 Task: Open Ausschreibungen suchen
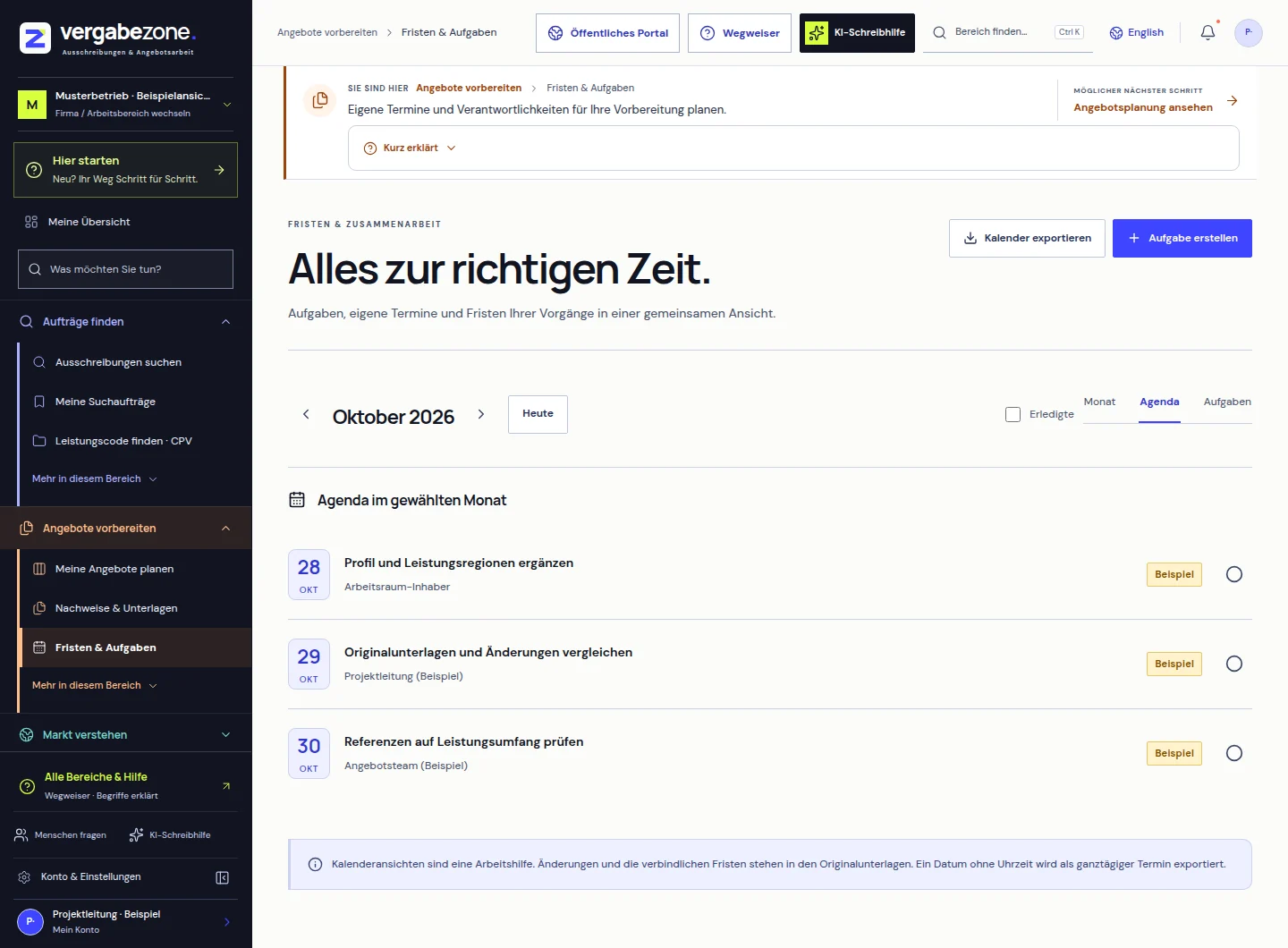[134, 362]
